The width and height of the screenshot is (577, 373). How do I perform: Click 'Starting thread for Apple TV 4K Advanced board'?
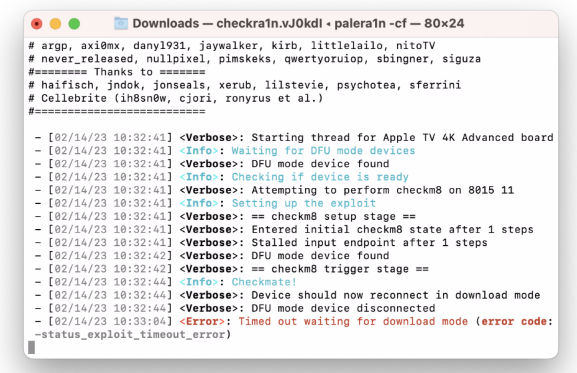tap(402, 137)
